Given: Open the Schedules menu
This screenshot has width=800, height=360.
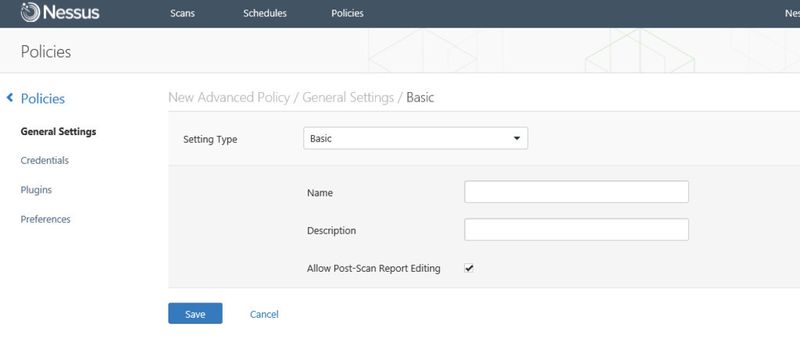Looking at the screenshot, I should pos(265,13).
